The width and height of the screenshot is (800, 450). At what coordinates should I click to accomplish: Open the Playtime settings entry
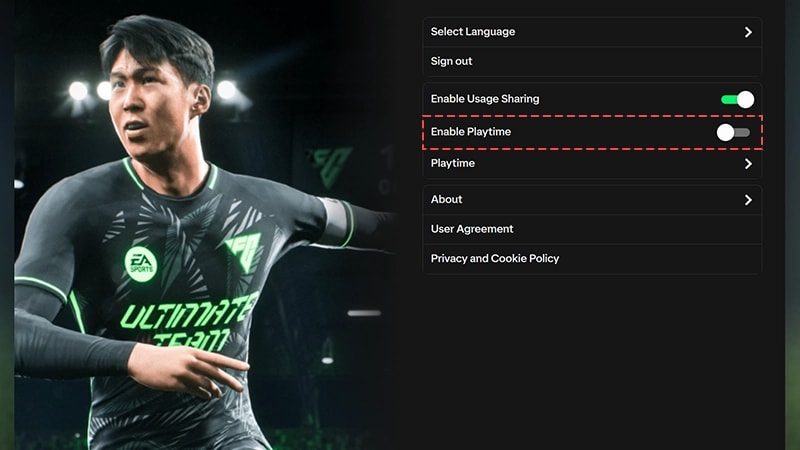click(592, 164)
